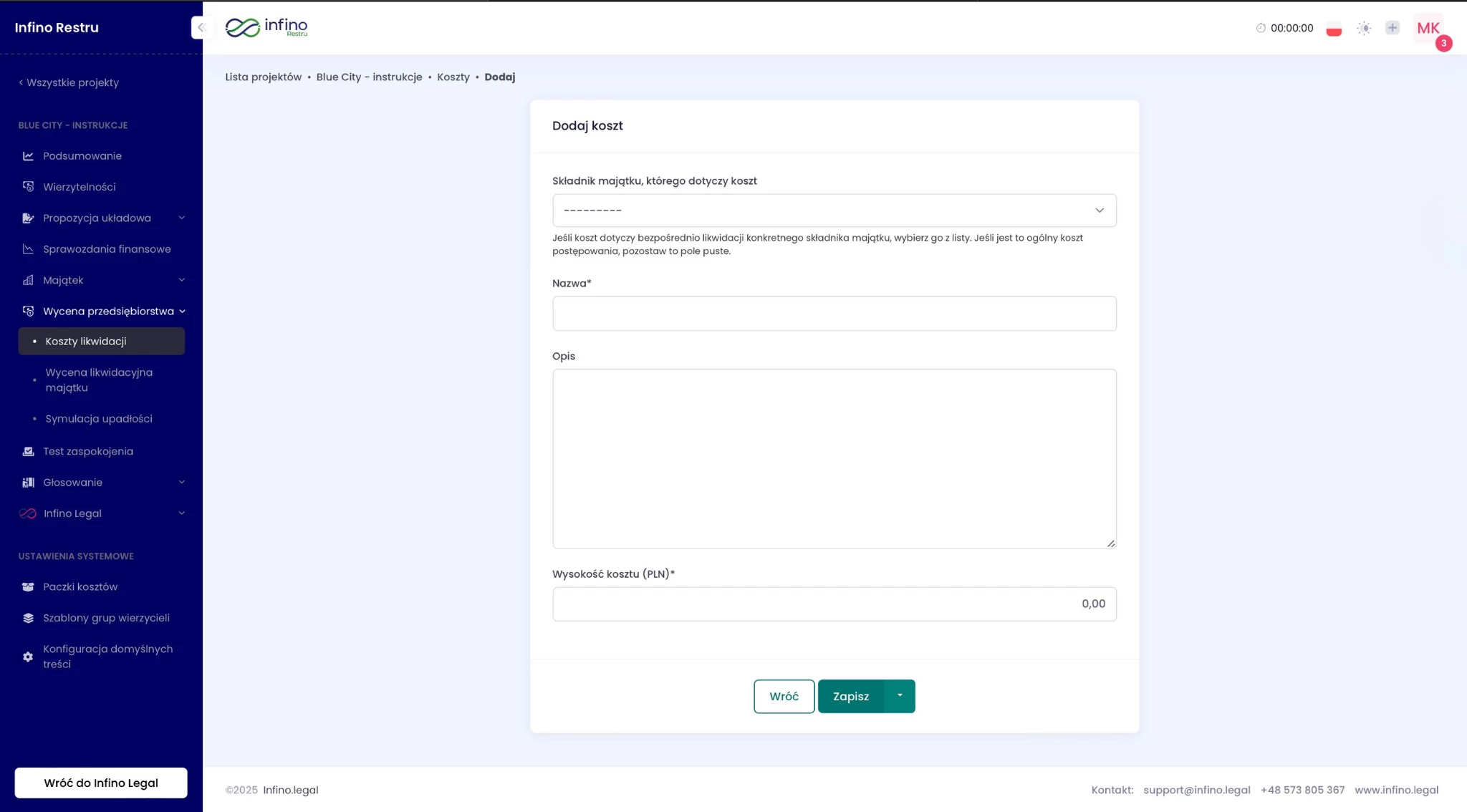
Task: Open Składnik majątku dropdown list
Action: (x=834, y=211)
